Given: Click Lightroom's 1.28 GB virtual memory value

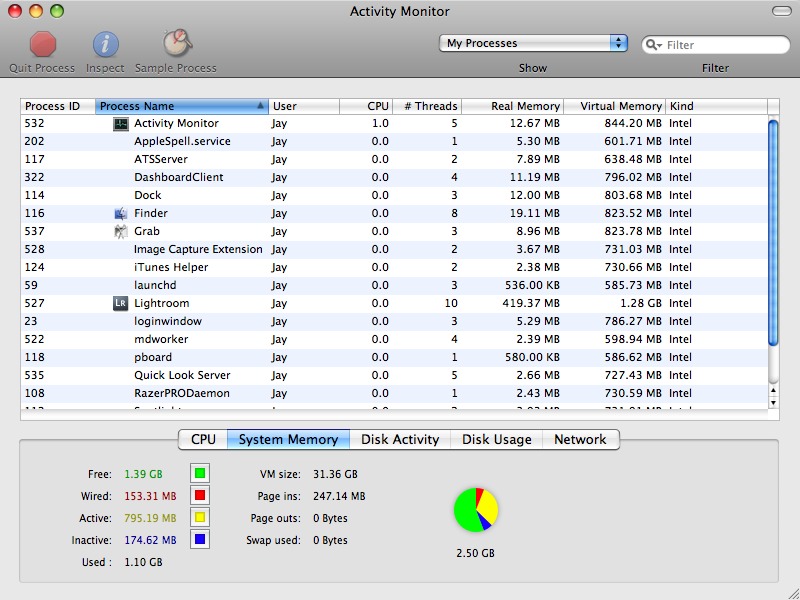Looking at the screenshot, I should pyautogui.click(x=641, y=304).
